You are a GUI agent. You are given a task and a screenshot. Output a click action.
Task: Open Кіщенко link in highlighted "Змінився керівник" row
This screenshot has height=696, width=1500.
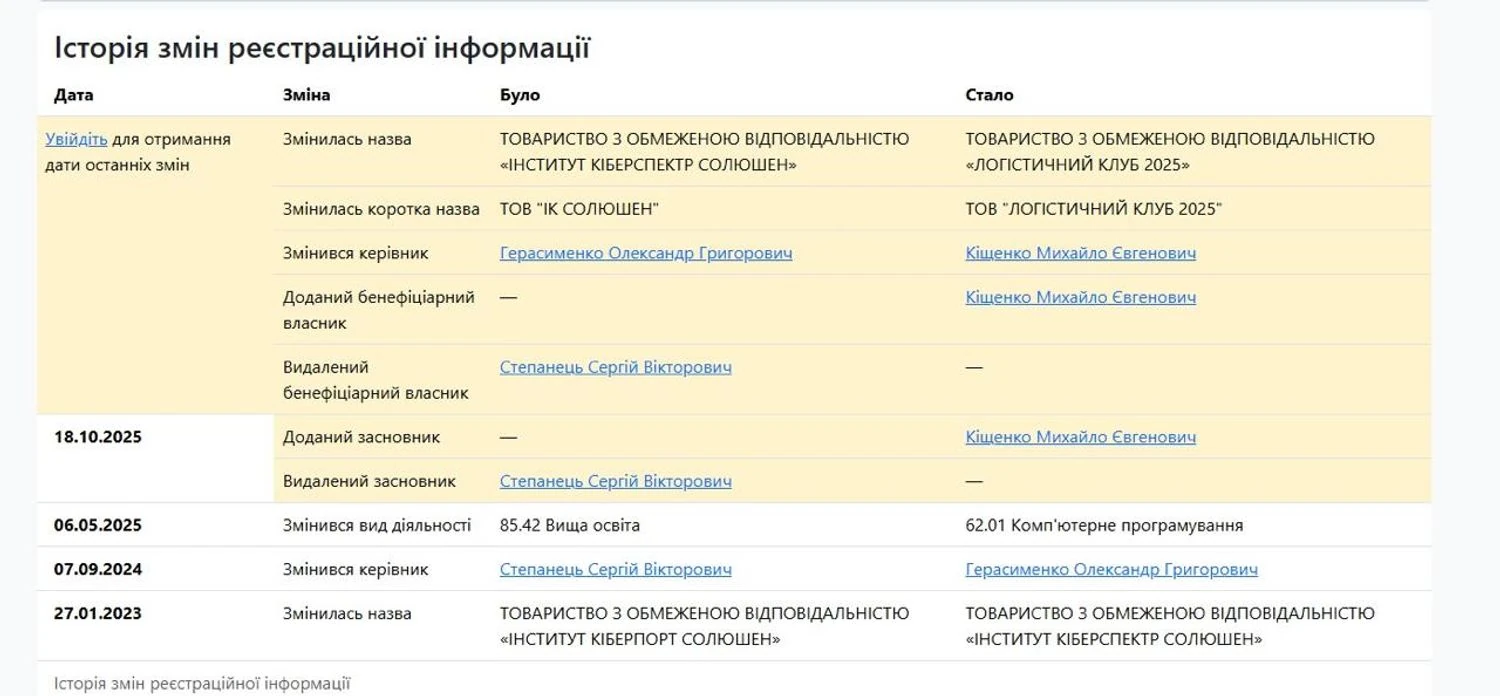[x=1080, y=253]
